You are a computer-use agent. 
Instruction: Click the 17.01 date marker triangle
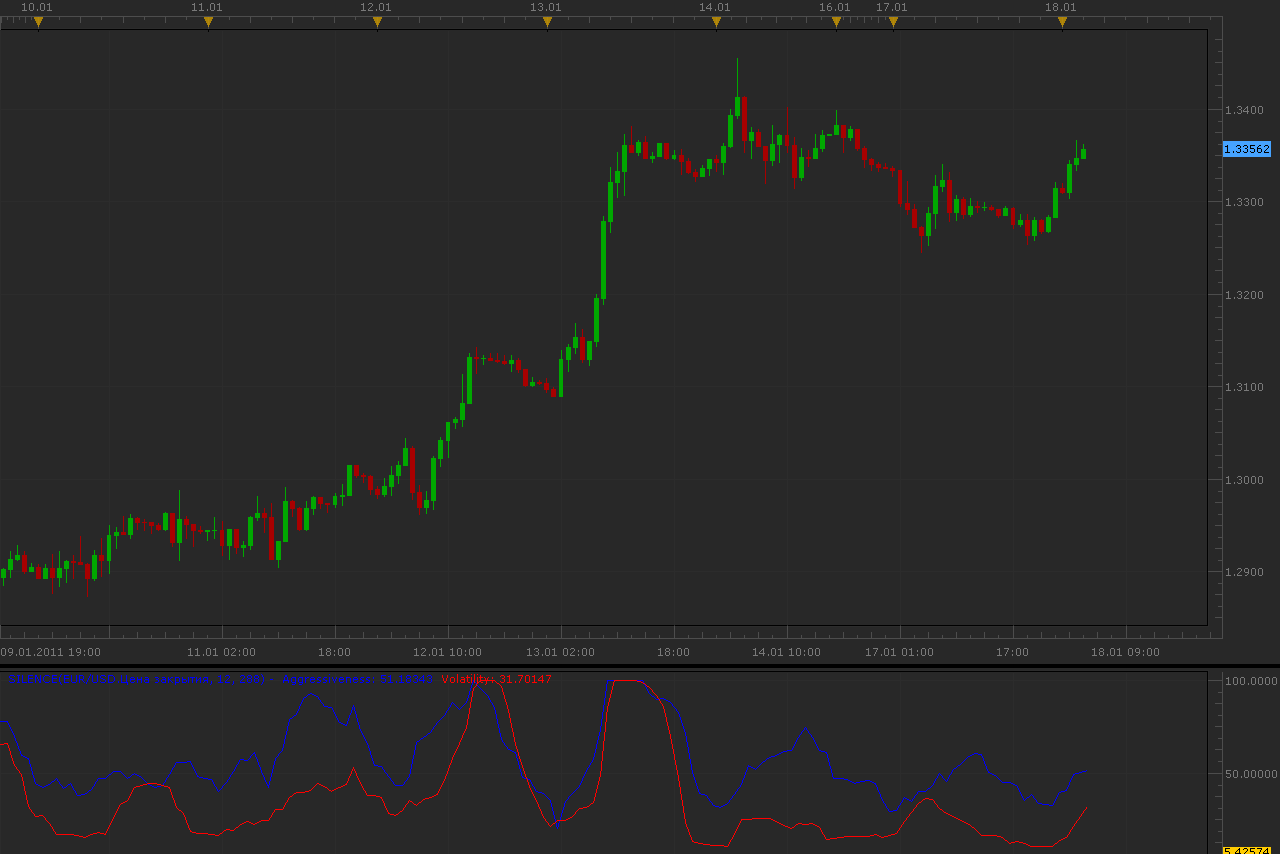(x=893, y=22)
